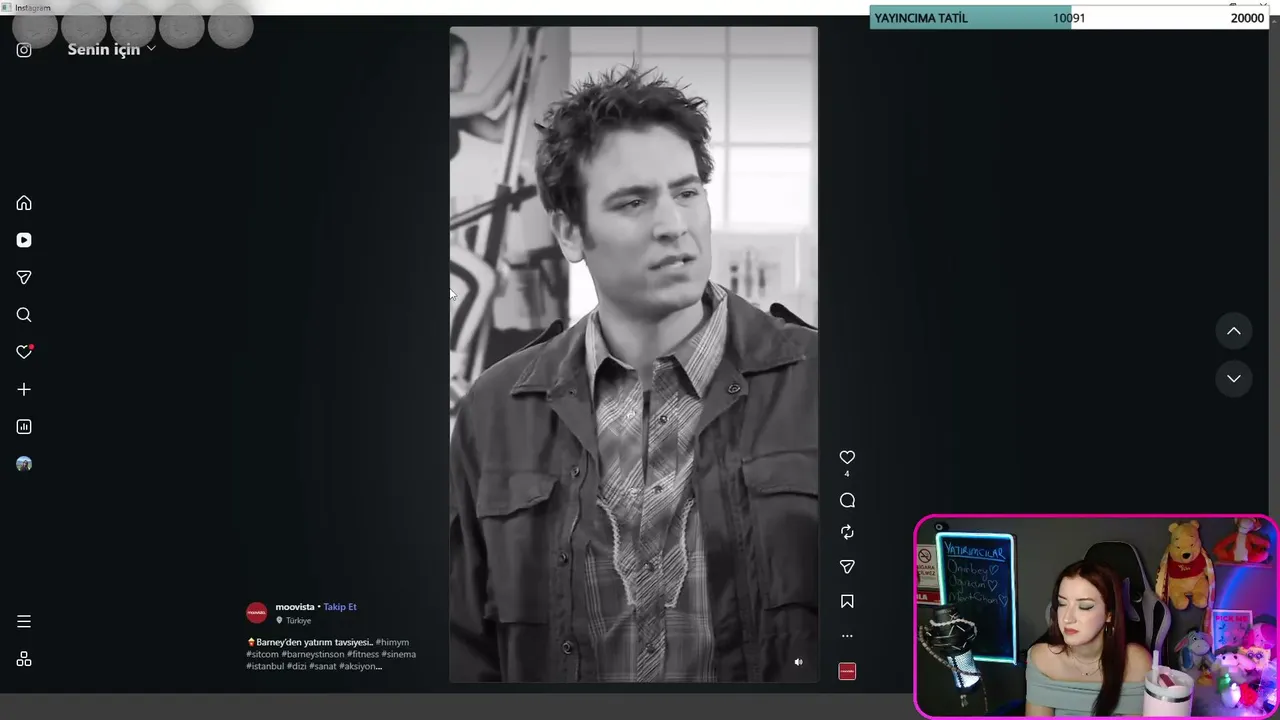Go to the next reel with the down arrow
Viewport: 1280px width, 720px height.
[x=1234, y=378]
